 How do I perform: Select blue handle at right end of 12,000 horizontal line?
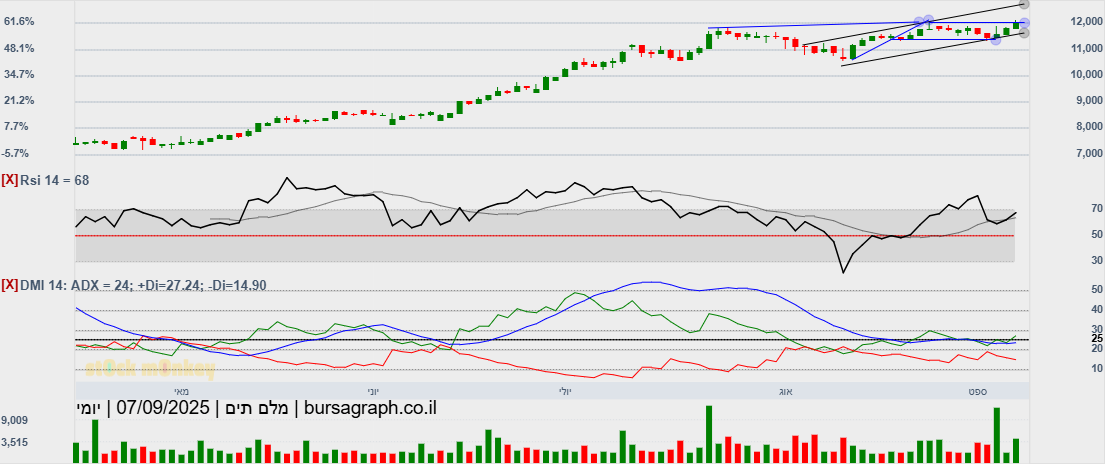pyautogui.click(x=1024, y=23)
